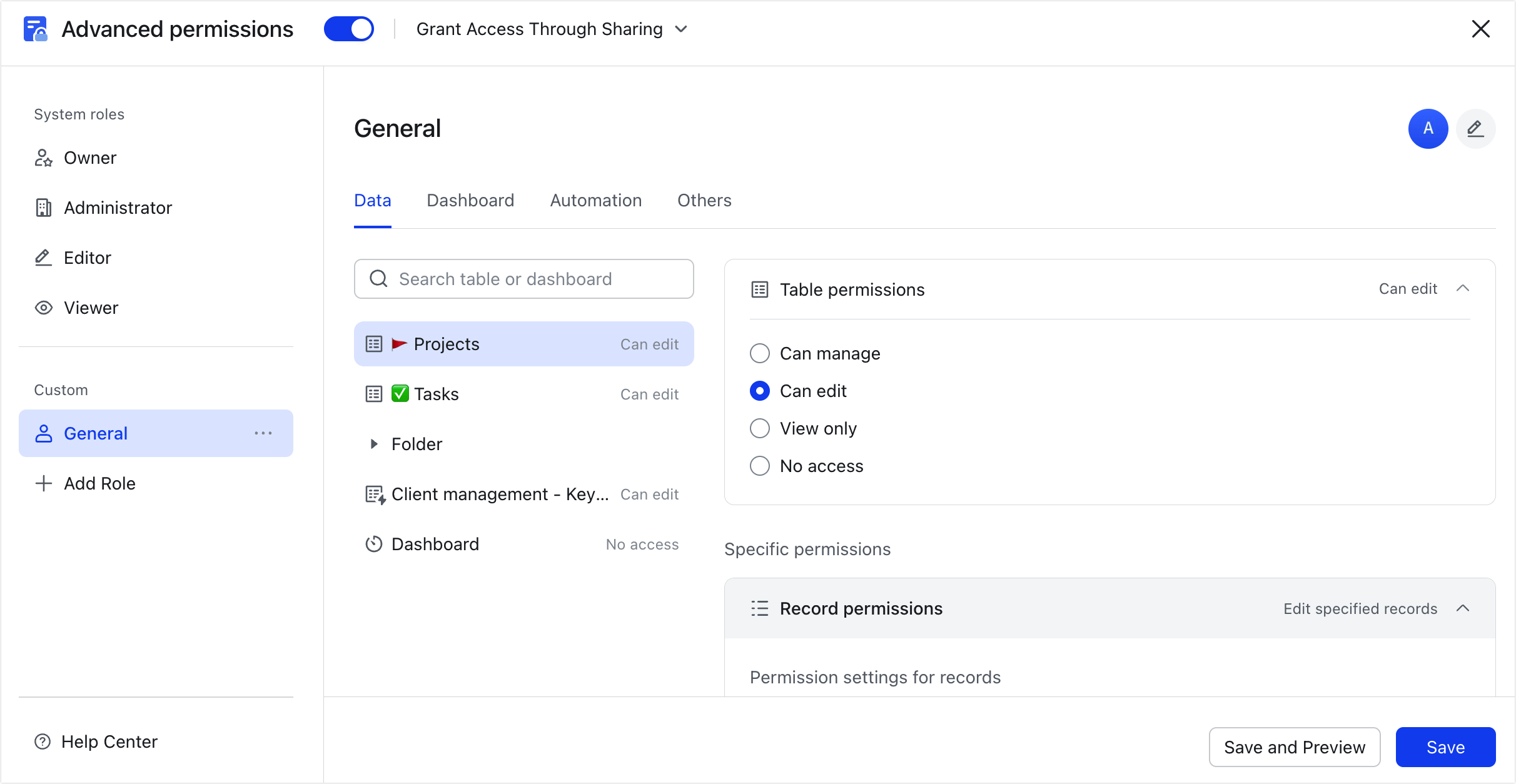Click the Viewer eye icon
This screenshot has height=784, width=1516.
click(x=43, y=307)
